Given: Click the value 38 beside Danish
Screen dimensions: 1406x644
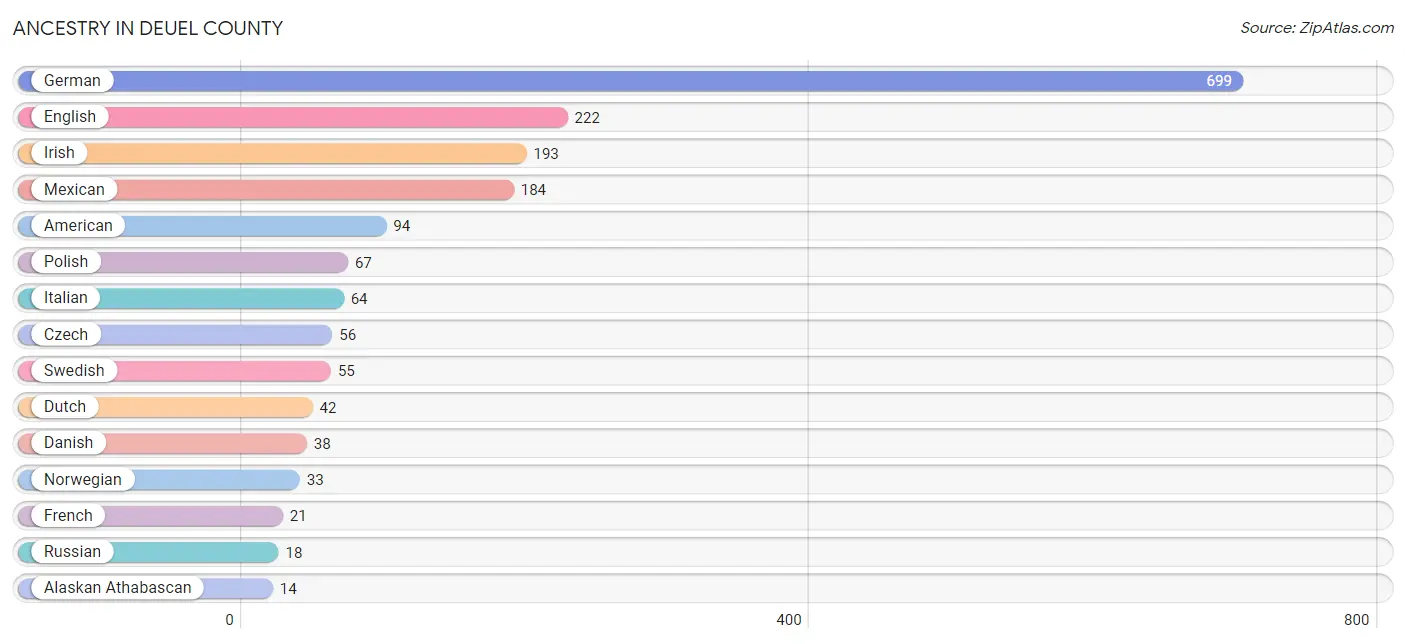Looking at the screenshot, I should [322, 443].
